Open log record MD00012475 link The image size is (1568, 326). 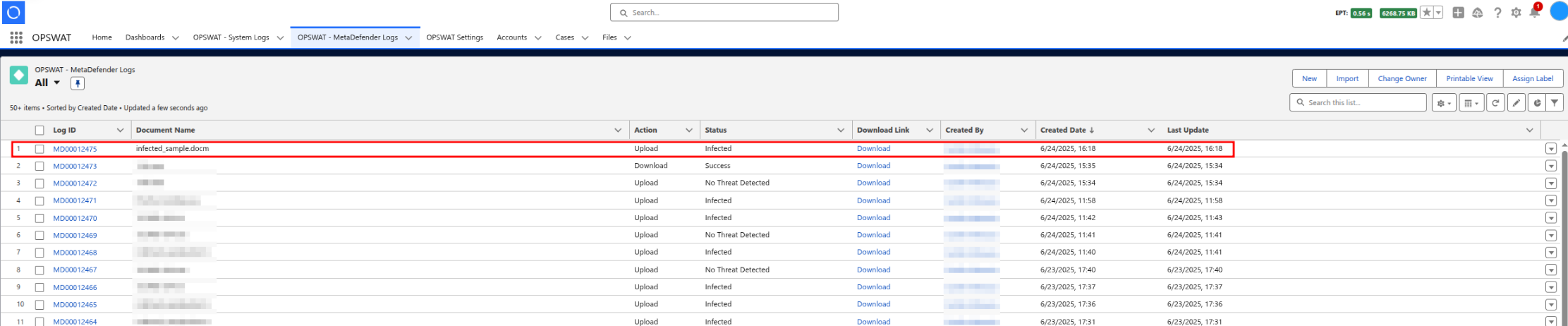(x=75, y=150)
